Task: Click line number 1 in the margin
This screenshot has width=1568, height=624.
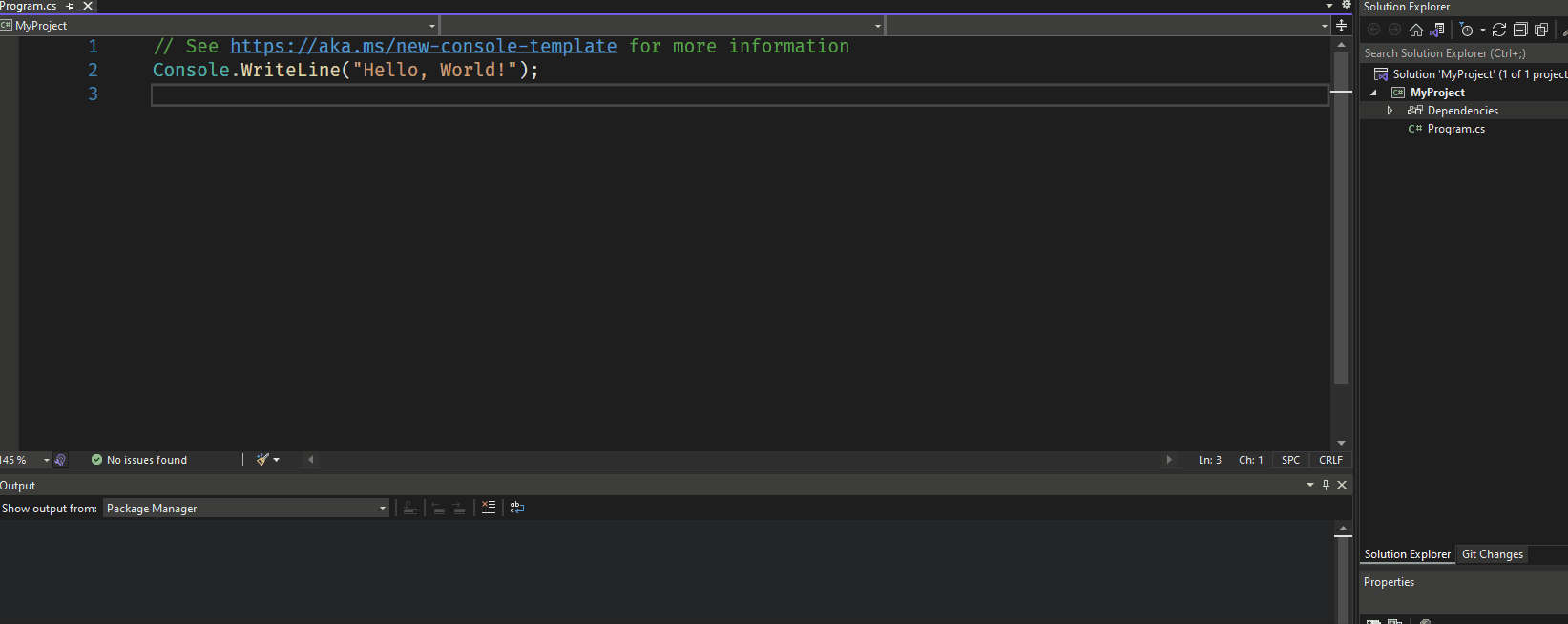Action: point(94,46)
